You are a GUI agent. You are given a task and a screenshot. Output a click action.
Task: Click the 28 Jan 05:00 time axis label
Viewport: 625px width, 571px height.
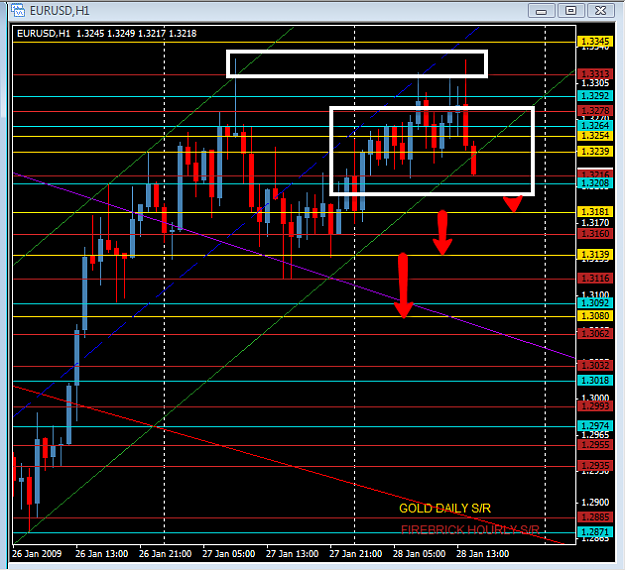click(419, 554)
